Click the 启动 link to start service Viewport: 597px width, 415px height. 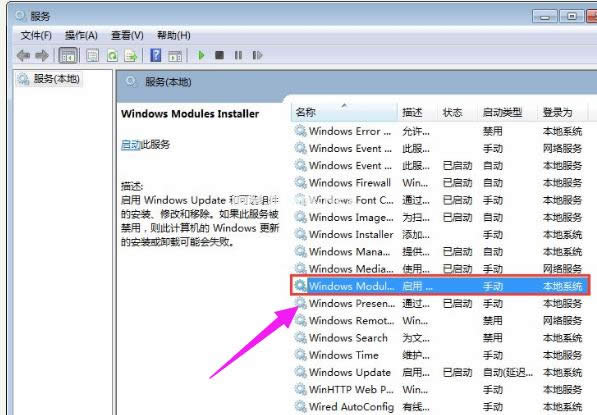[x=131, y=145]
